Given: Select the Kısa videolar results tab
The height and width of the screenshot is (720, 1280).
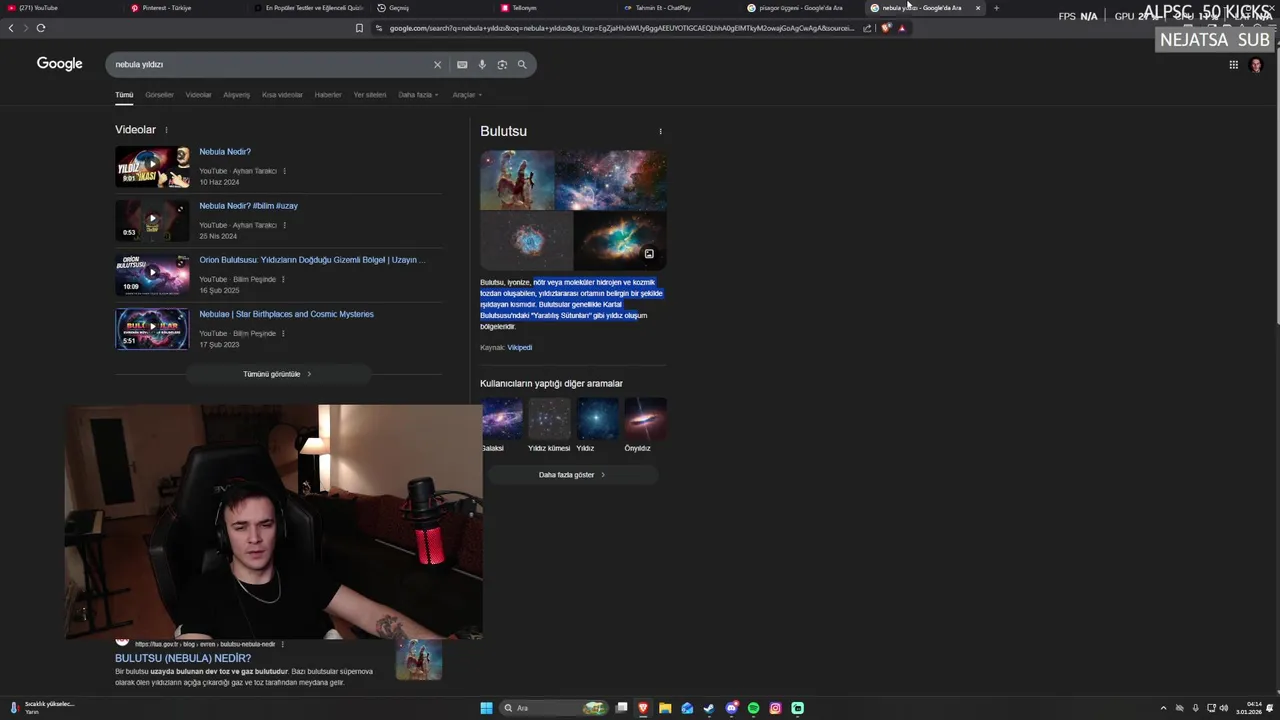Looking at the screenshot, I should tap(282, 95).
